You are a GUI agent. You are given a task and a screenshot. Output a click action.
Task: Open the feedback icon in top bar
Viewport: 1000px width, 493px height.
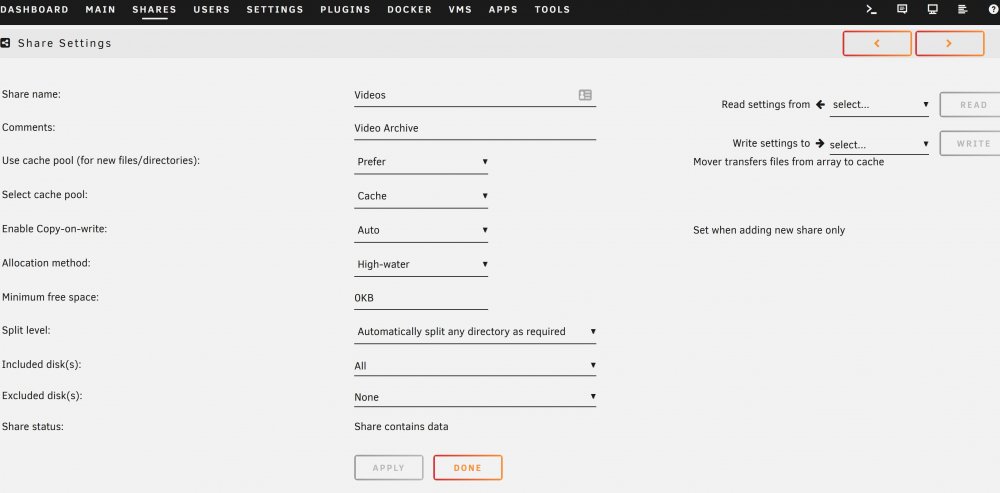pos(902,10)
